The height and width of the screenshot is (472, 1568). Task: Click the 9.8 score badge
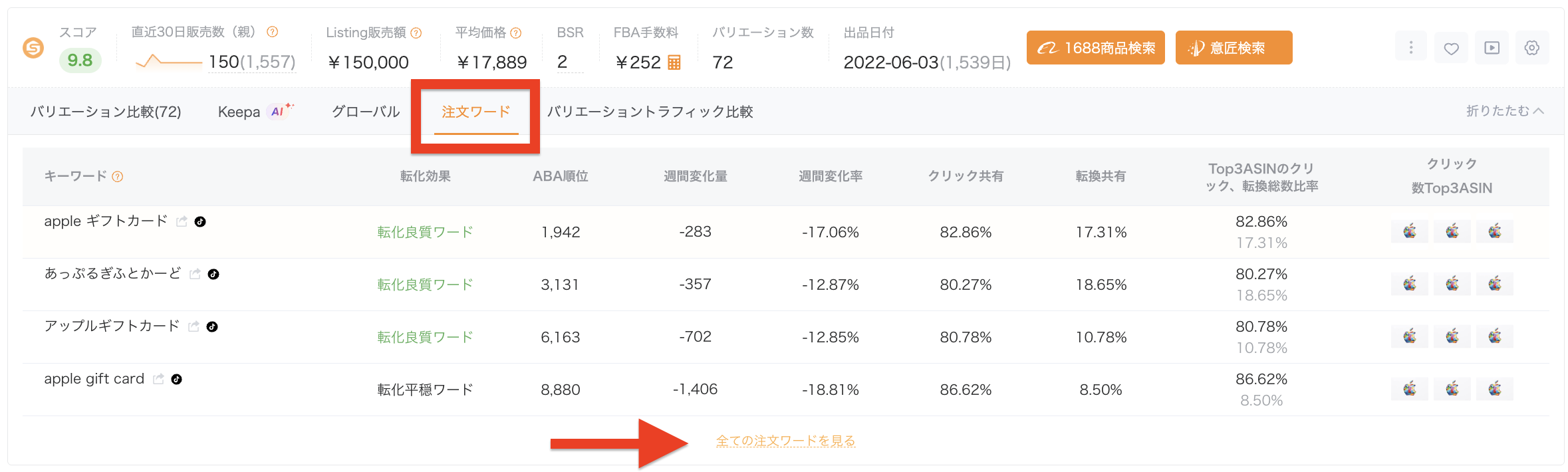click(x=80, y=60)
